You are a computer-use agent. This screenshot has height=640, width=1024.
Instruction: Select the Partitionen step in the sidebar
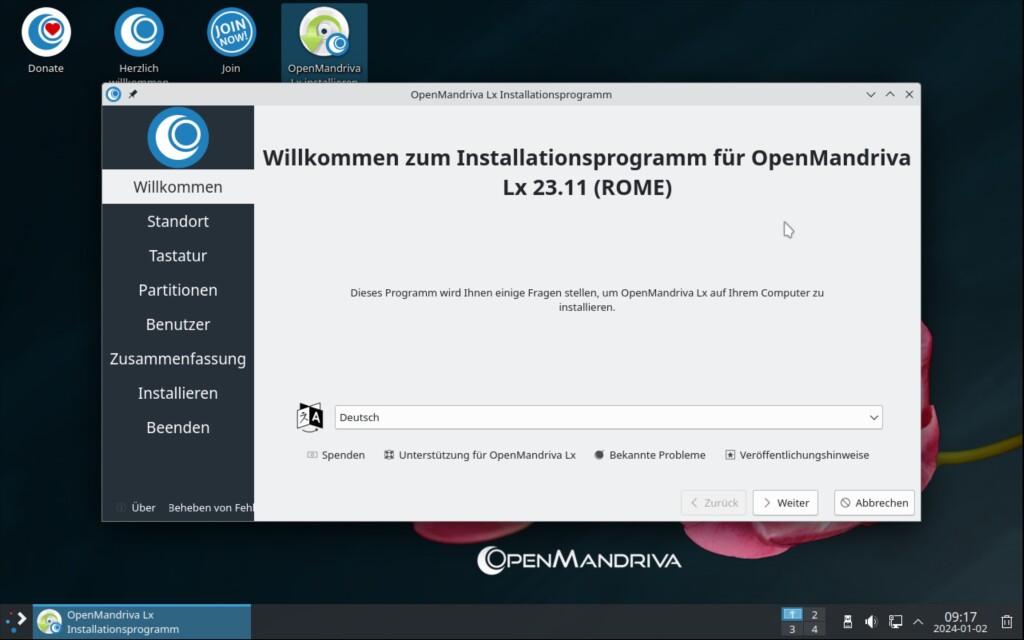tap(178, 290)
